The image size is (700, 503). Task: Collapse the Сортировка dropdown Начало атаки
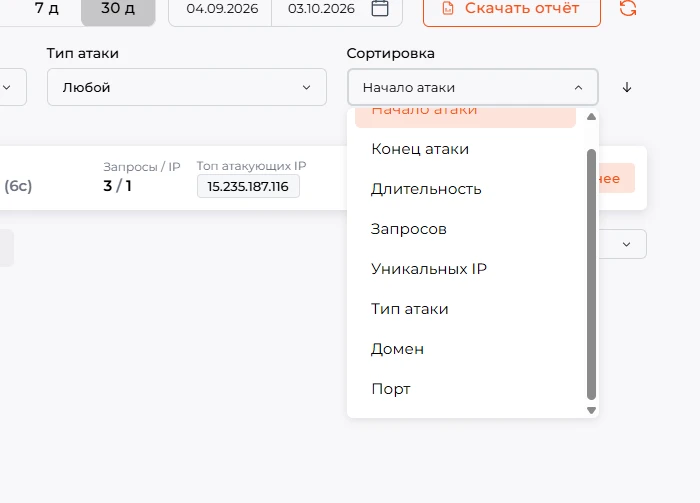[x=472, y=87]
